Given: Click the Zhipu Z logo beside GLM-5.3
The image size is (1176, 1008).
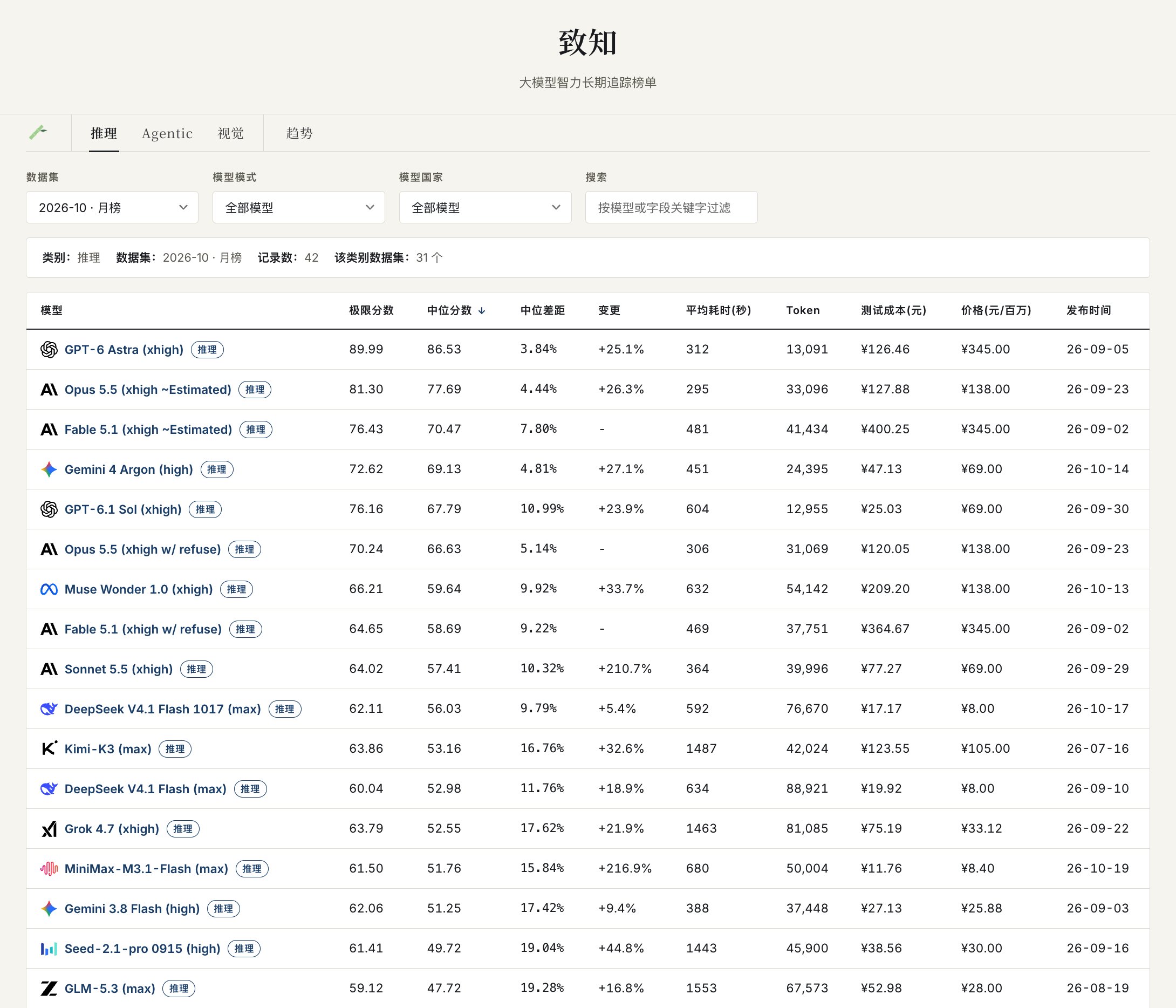Looking at the screenshot, I should point(50,989).
